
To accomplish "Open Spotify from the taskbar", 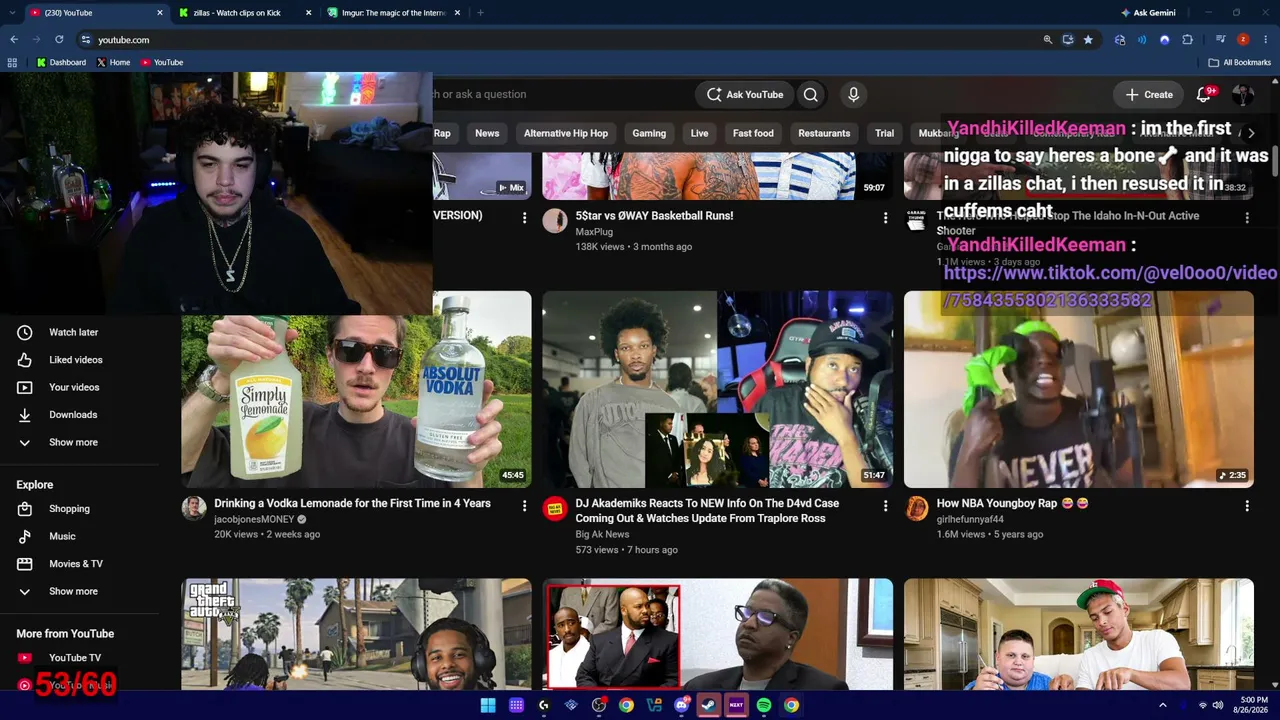I will (x=764, y=705).
